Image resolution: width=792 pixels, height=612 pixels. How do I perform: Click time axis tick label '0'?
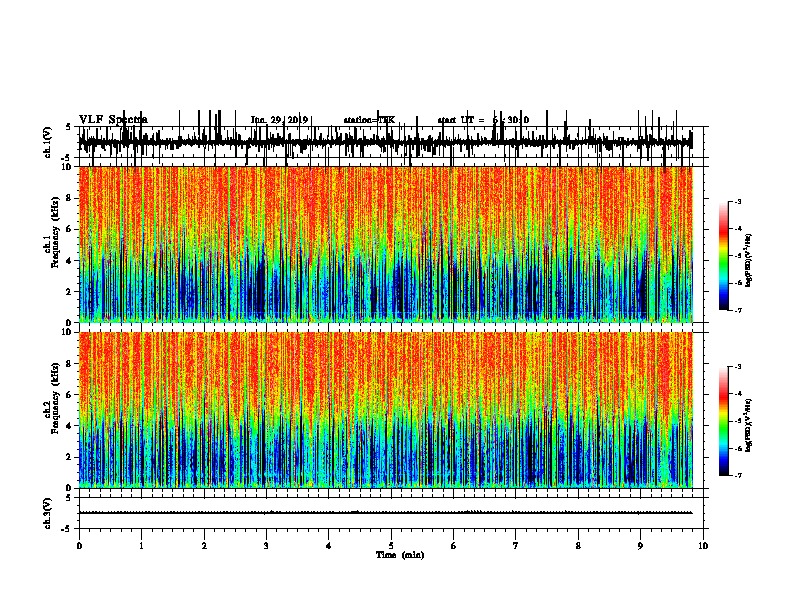79,546
